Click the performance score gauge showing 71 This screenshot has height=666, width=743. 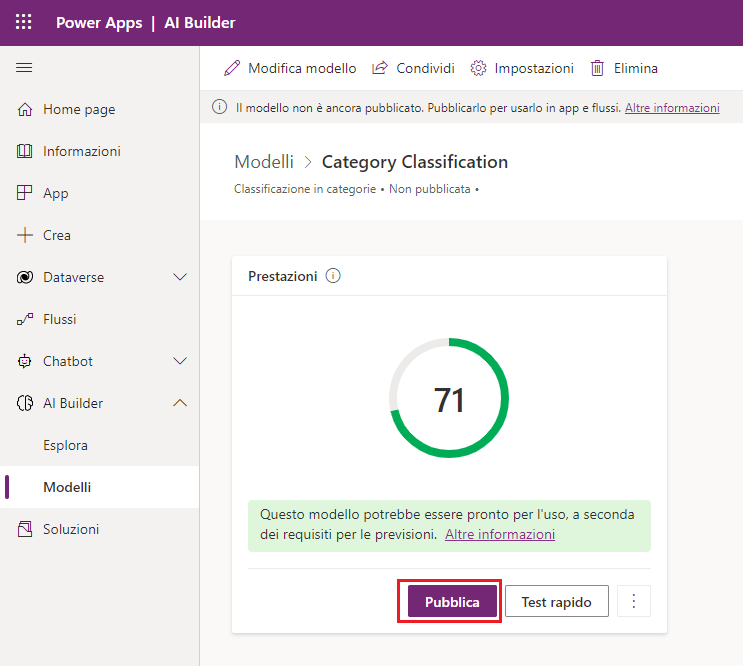[449, 398]
